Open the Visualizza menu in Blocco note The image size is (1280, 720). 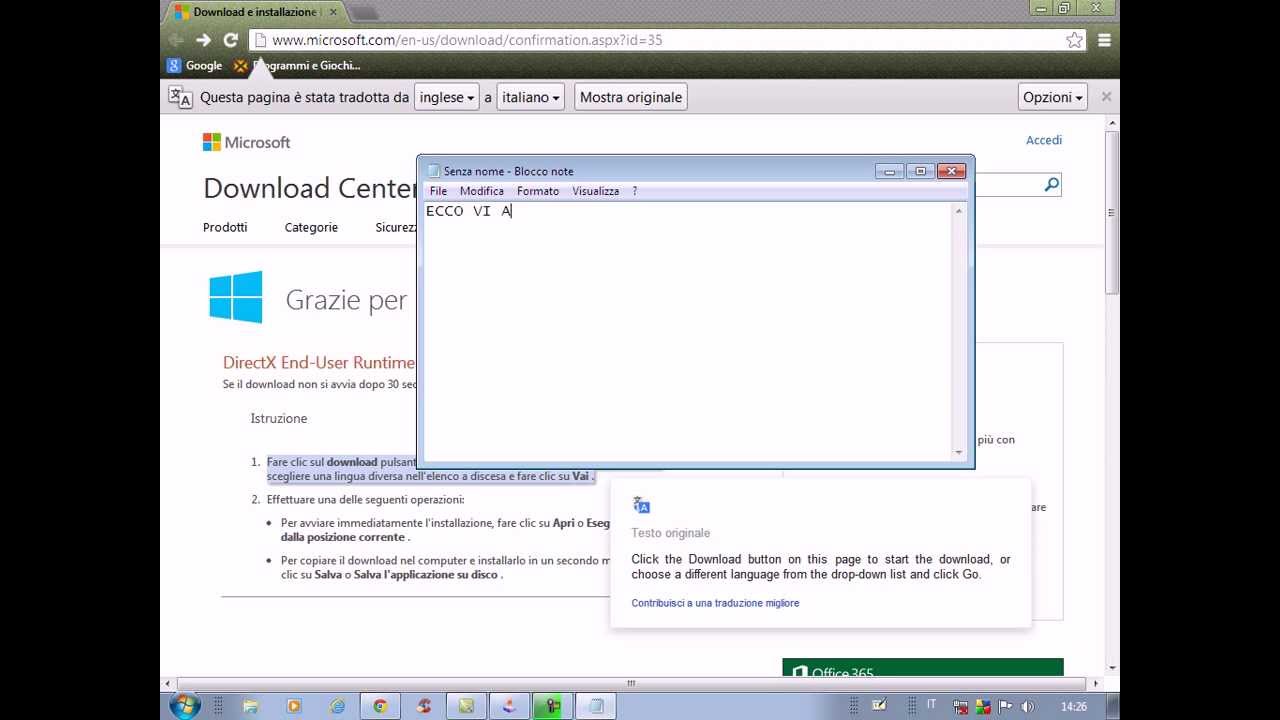(595, 191)
